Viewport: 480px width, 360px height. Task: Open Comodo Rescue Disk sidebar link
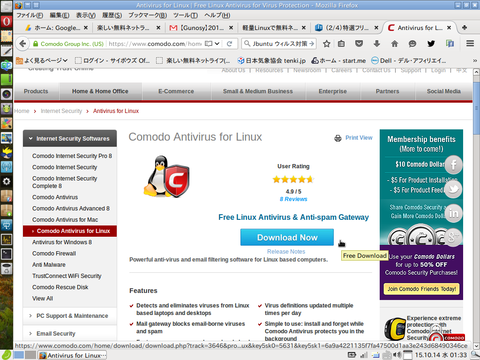point(60,287)
